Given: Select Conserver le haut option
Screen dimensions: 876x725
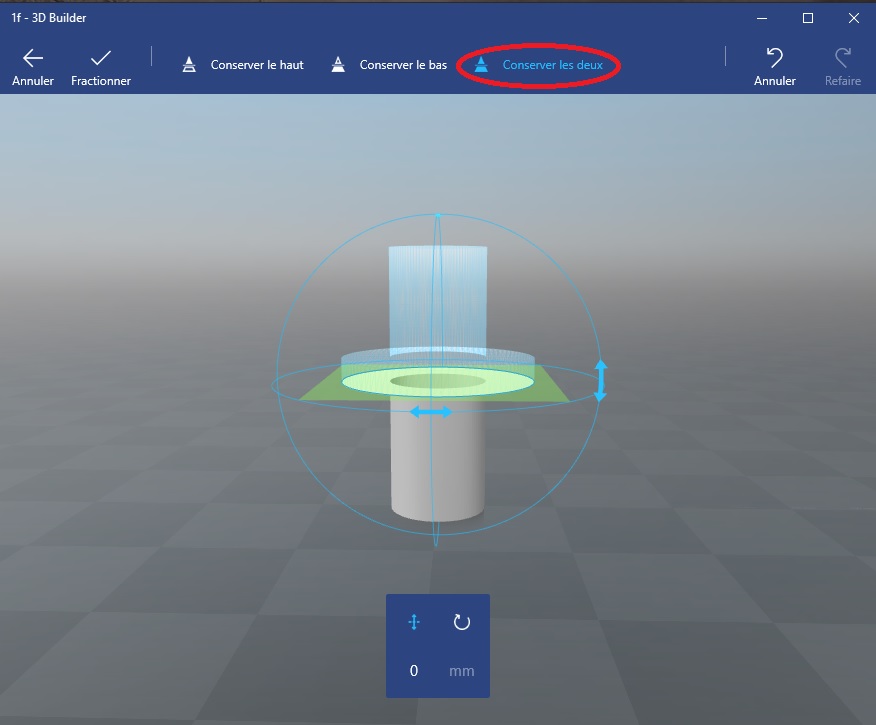Looking at the screenshot, I should 243,65.
